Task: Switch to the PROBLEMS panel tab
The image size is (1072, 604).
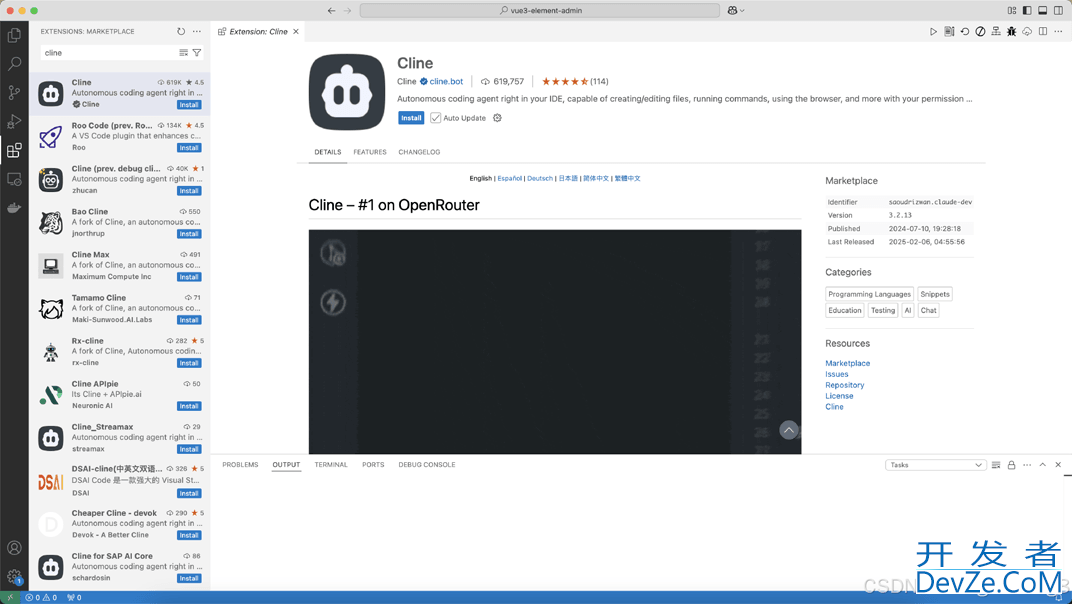Action: coord(240,465)
